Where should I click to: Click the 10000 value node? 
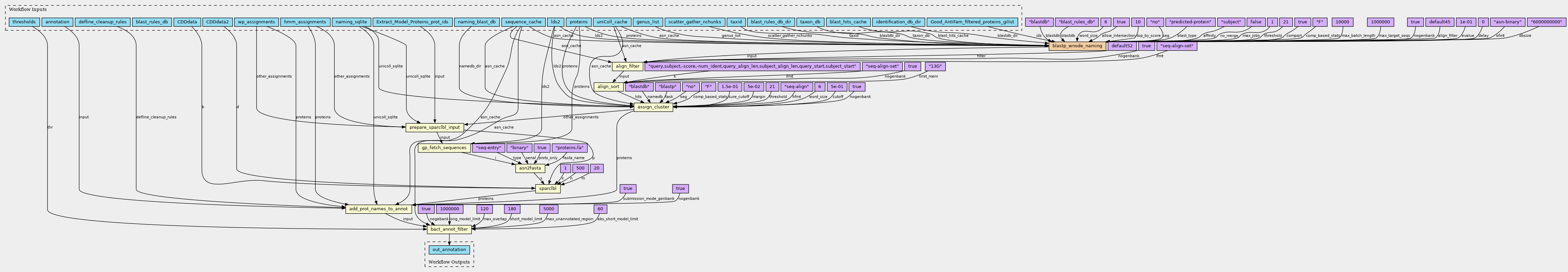[x=1342, y=22]
